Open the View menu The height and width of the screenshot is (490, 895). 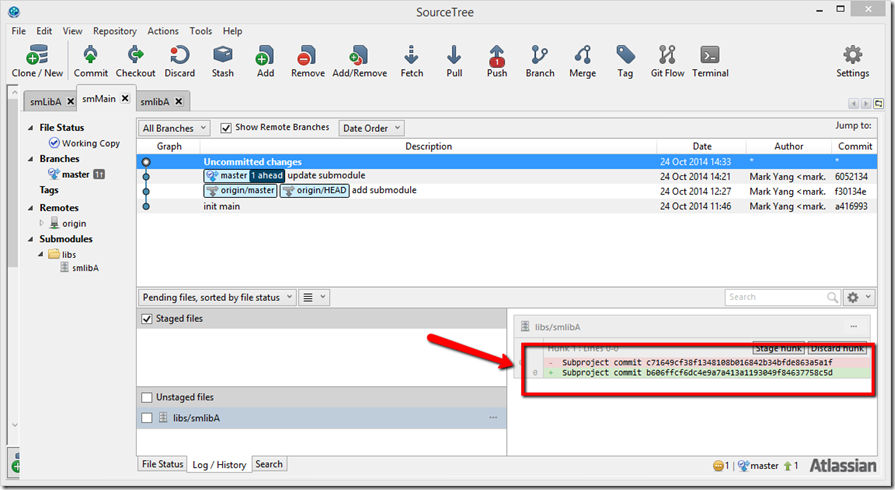(72, 31)
